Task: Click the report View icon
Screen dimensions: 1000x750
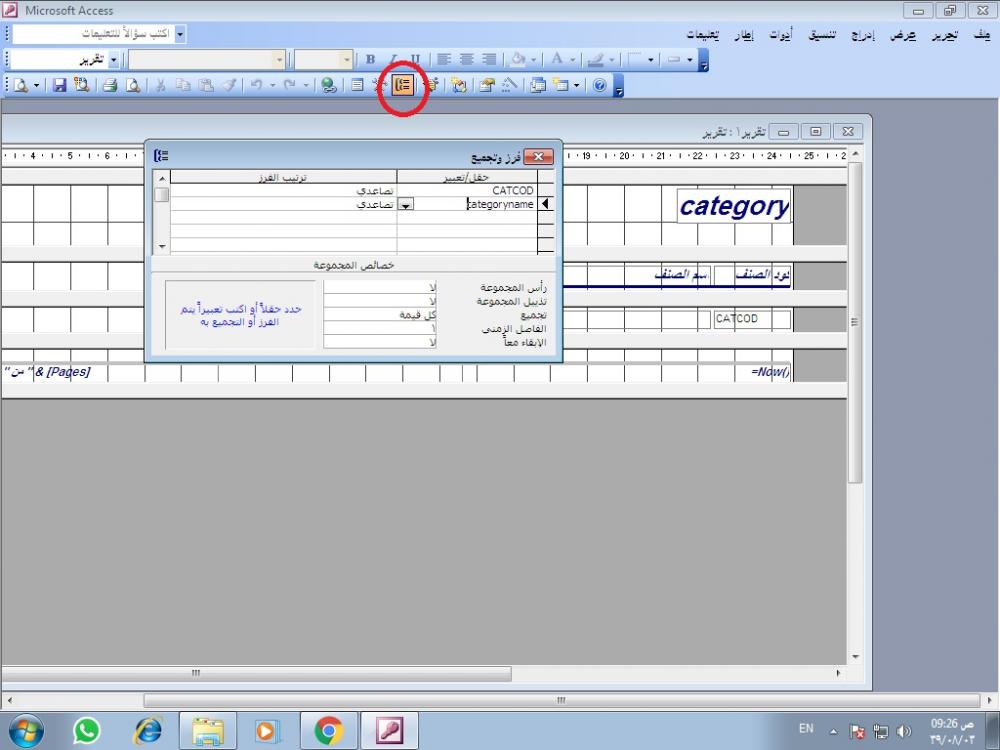Action: point(21,85)
